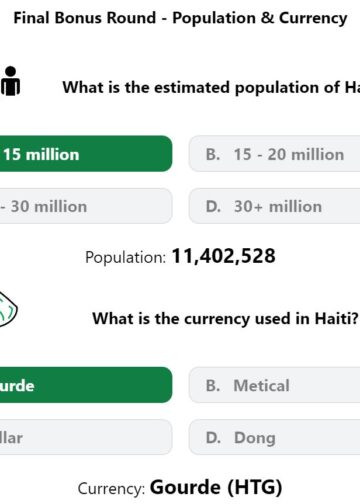
Task: Choose answer B. Metical
Action: pos(274,385)
